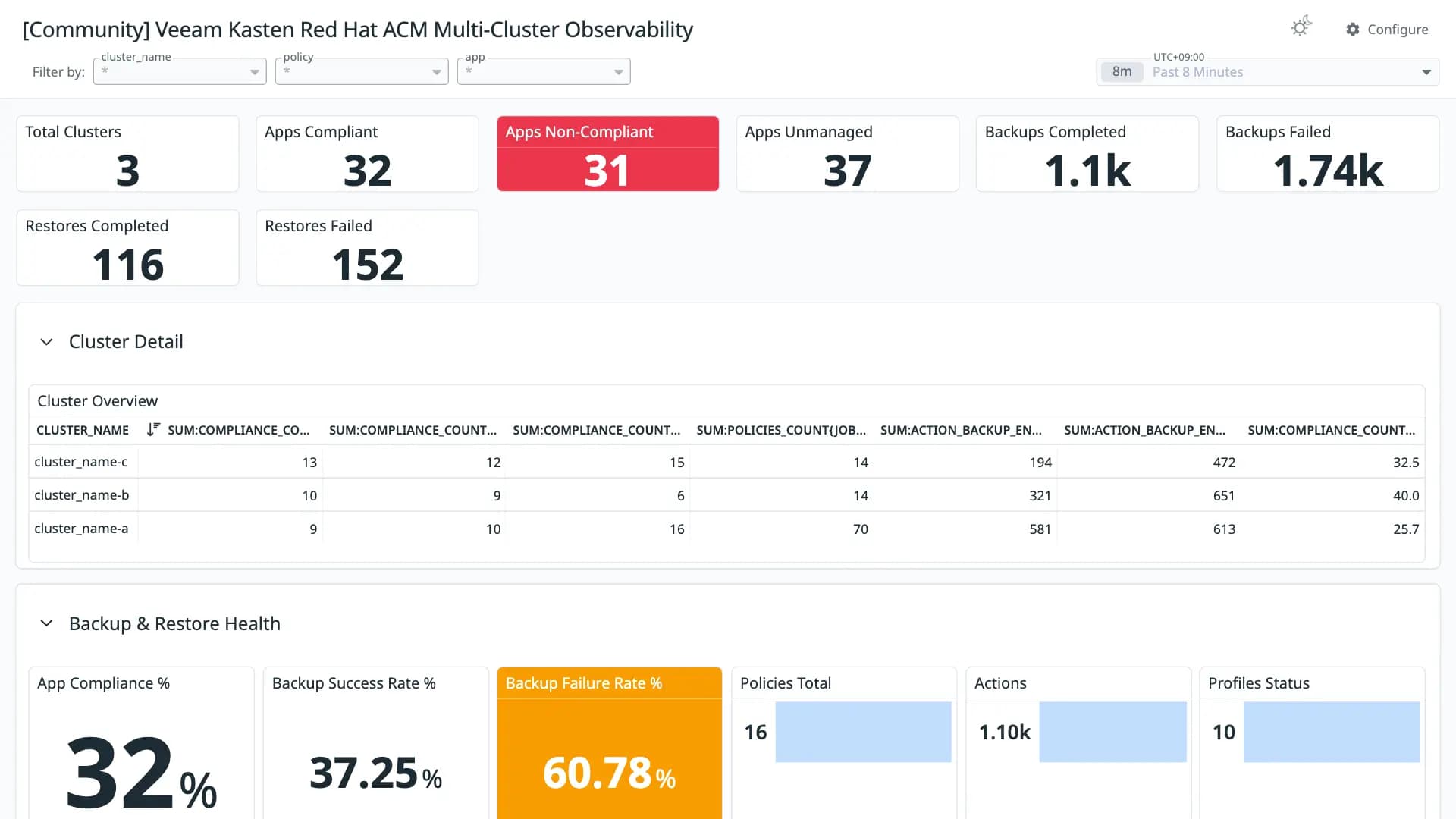The height and width of the screenshot is (819, 1456).
Task: Open the policy filter dropdown
Action: click(362, 71)
